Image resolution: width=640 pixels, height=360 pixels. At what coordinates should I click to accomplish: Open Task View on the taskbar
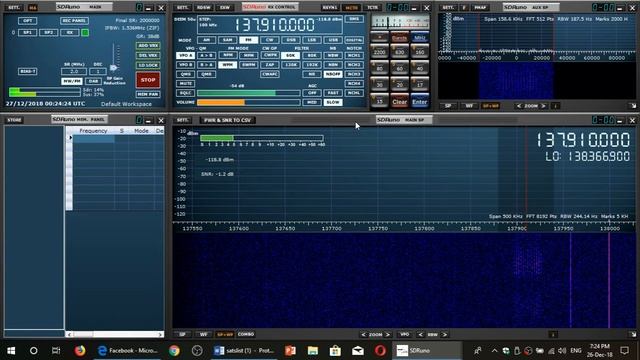coord(56,350)
